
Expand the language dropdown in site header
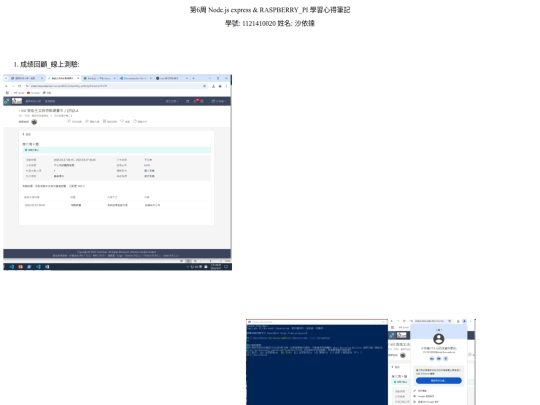tap(172, 101)
